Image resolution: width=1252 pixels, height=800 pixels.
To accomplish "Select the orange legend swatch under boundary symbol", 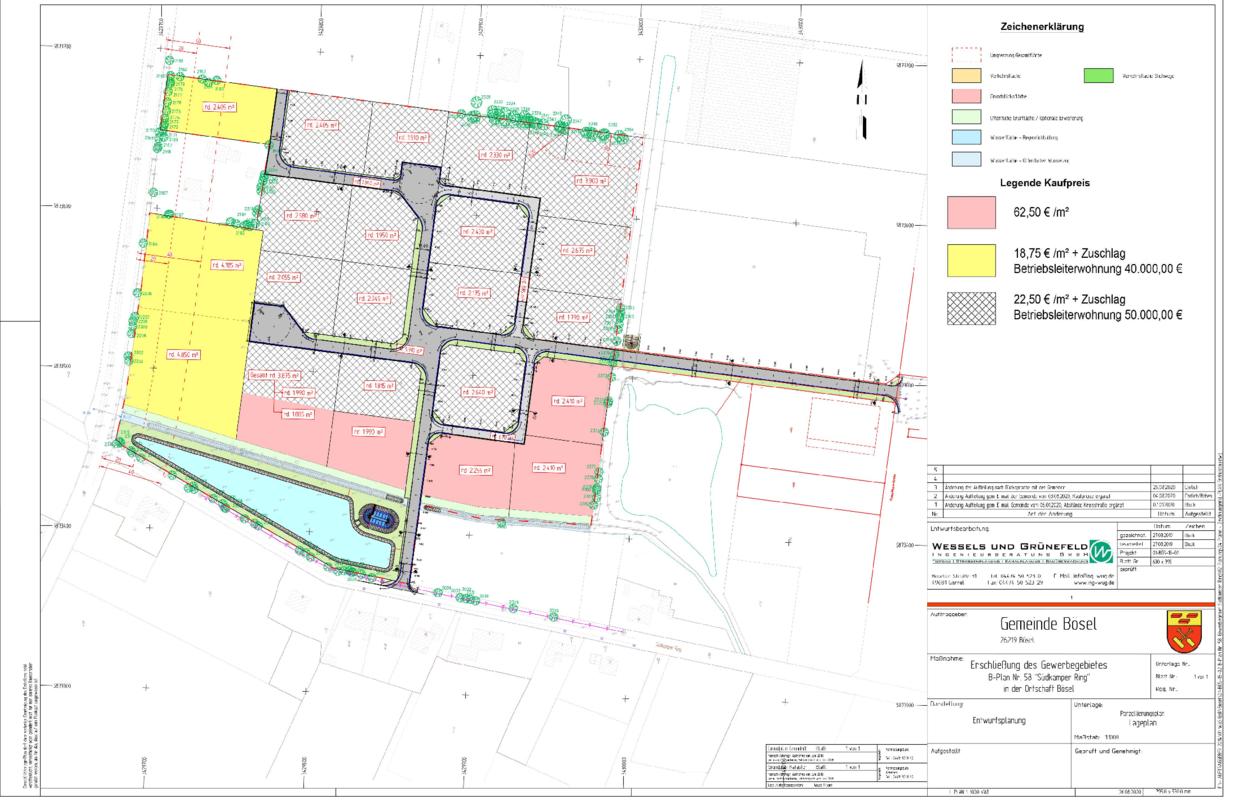I will coord(965,75).
